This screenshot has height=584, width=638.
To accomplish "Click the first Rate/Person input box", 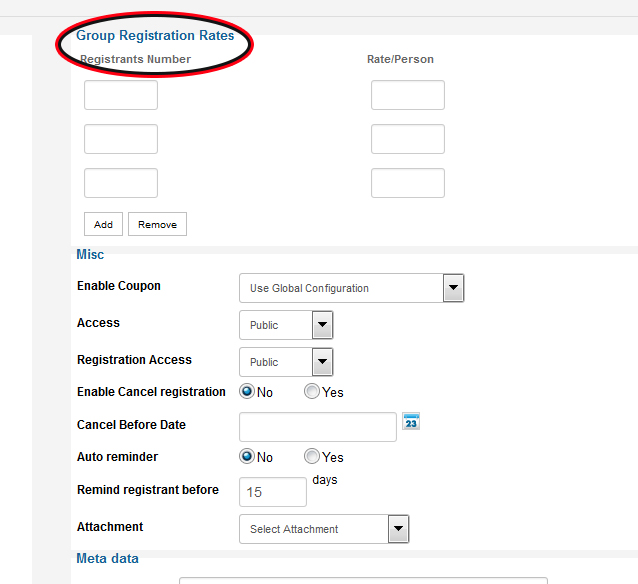I will coord(407,96).
